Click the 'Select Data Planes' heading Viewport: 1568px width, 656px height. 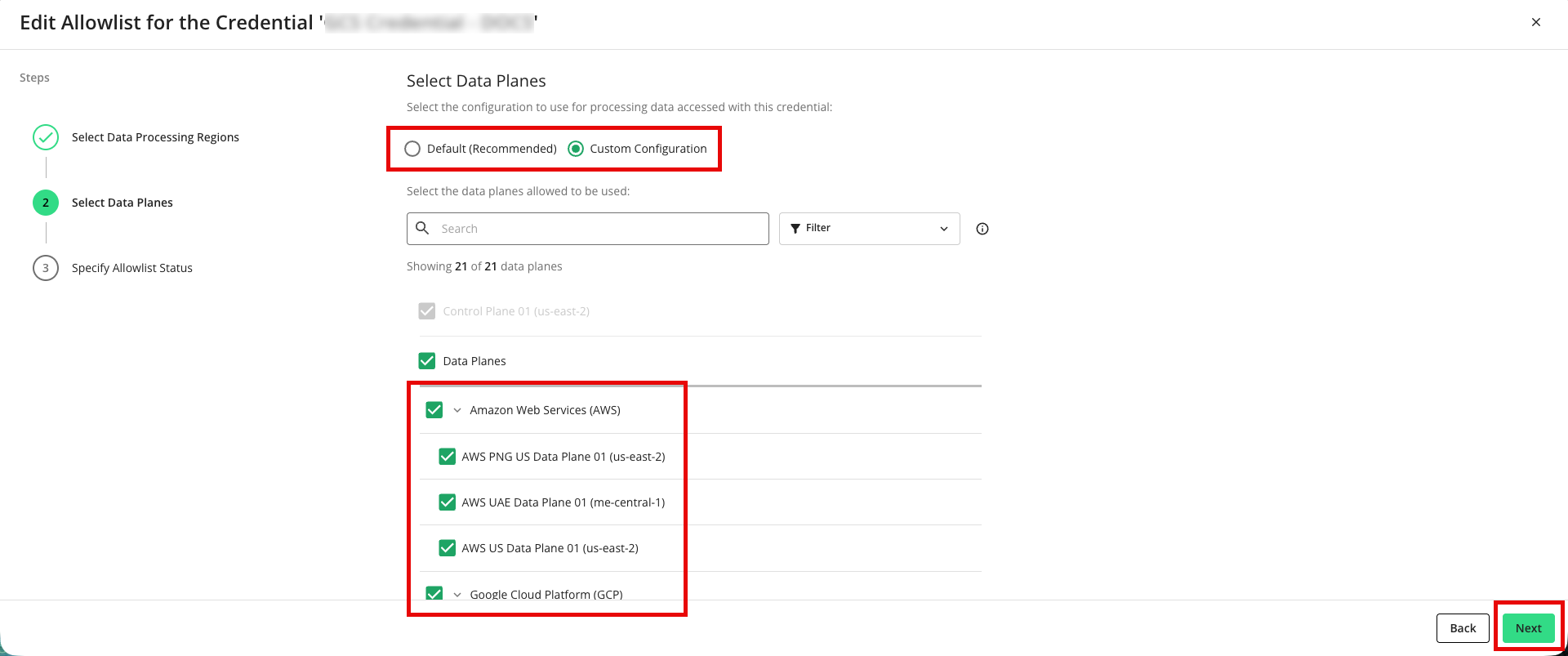[x=476, y=81]
